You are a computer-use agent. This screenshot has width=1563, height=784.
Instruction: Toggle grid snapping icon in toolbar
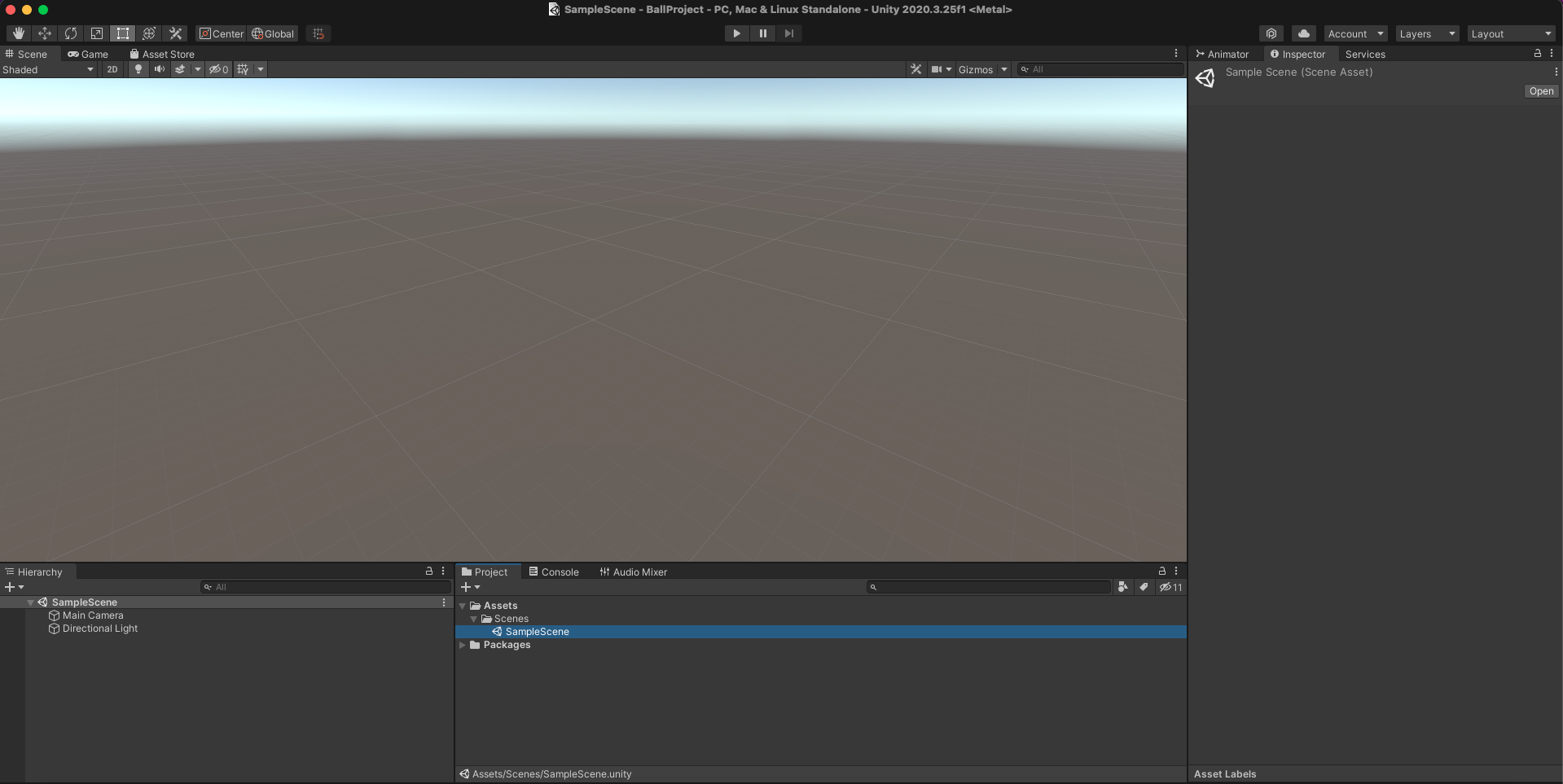[318, 33]
